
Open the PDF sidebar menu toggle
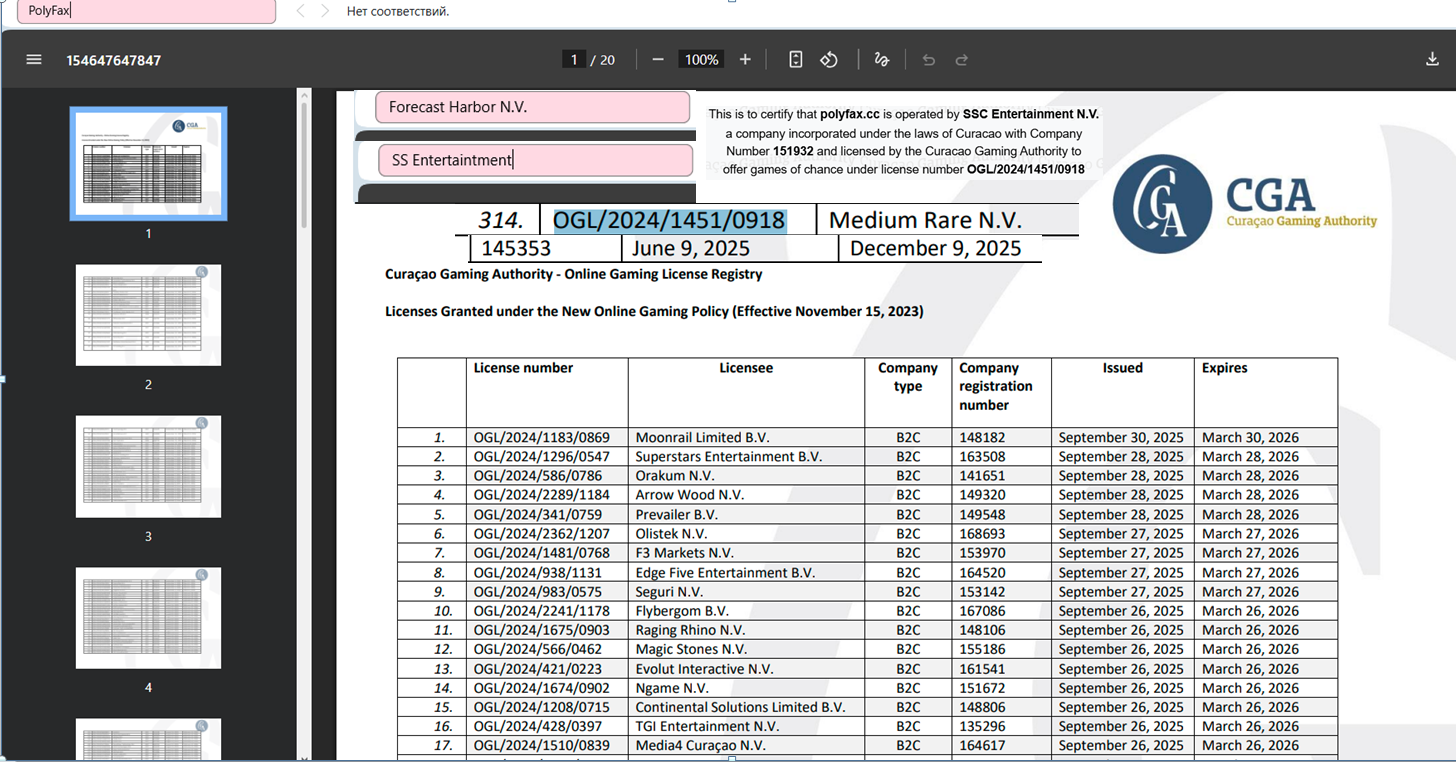coord(34,59)
